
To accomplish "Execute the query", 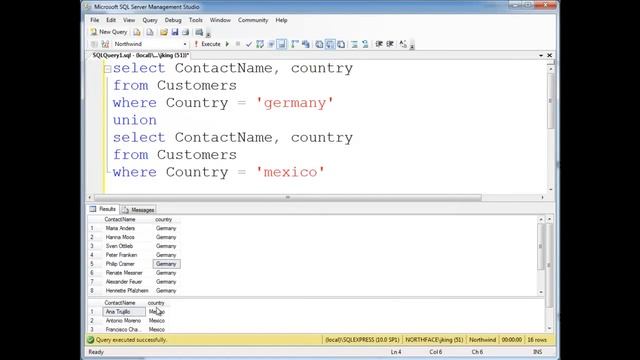I will point(207,44).
